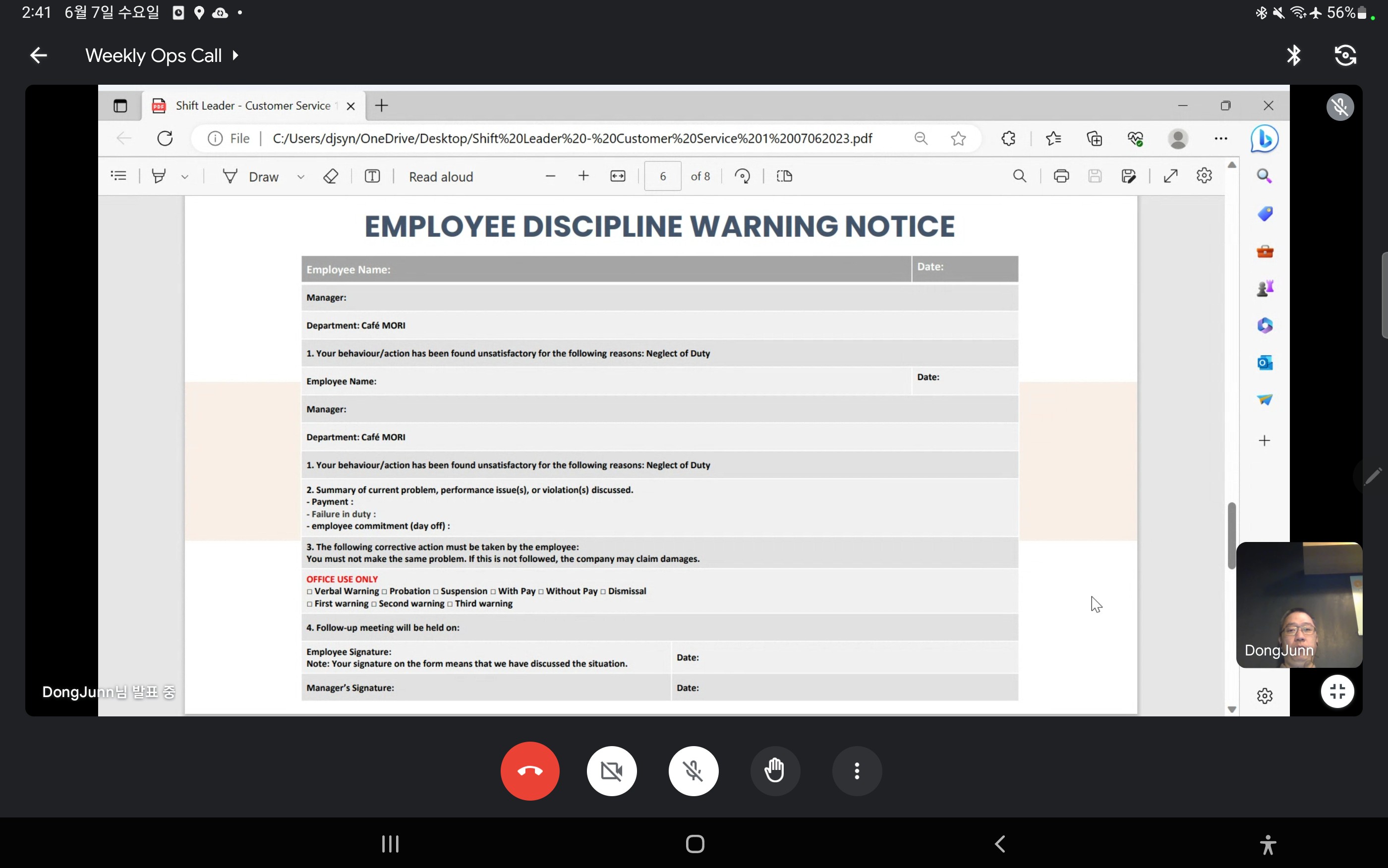
Task: Click Read aloud in PDF toolbar
Action: click(x=441, y=176)
